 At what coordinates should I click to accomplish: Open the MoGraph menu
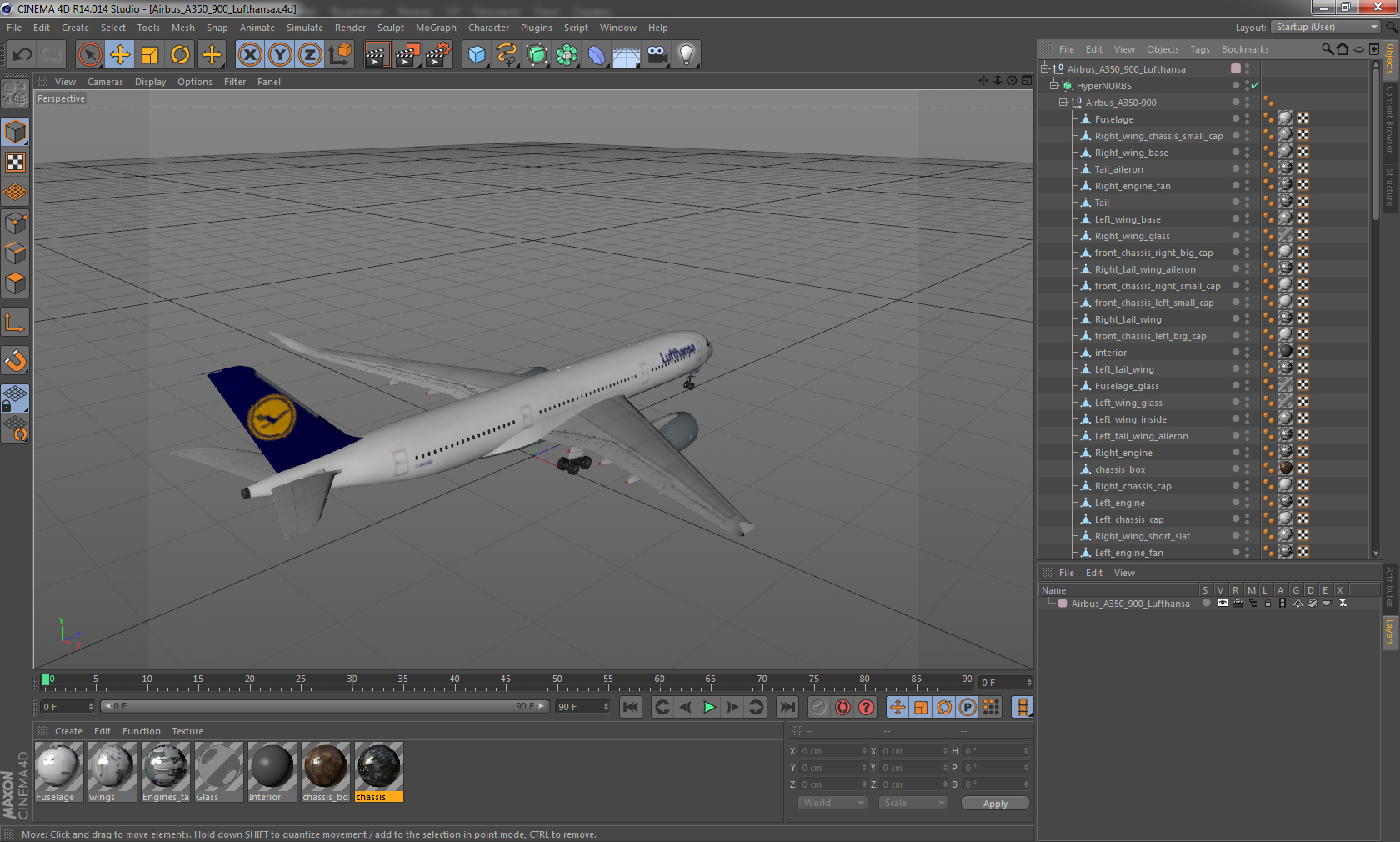(x=436, y=28)
